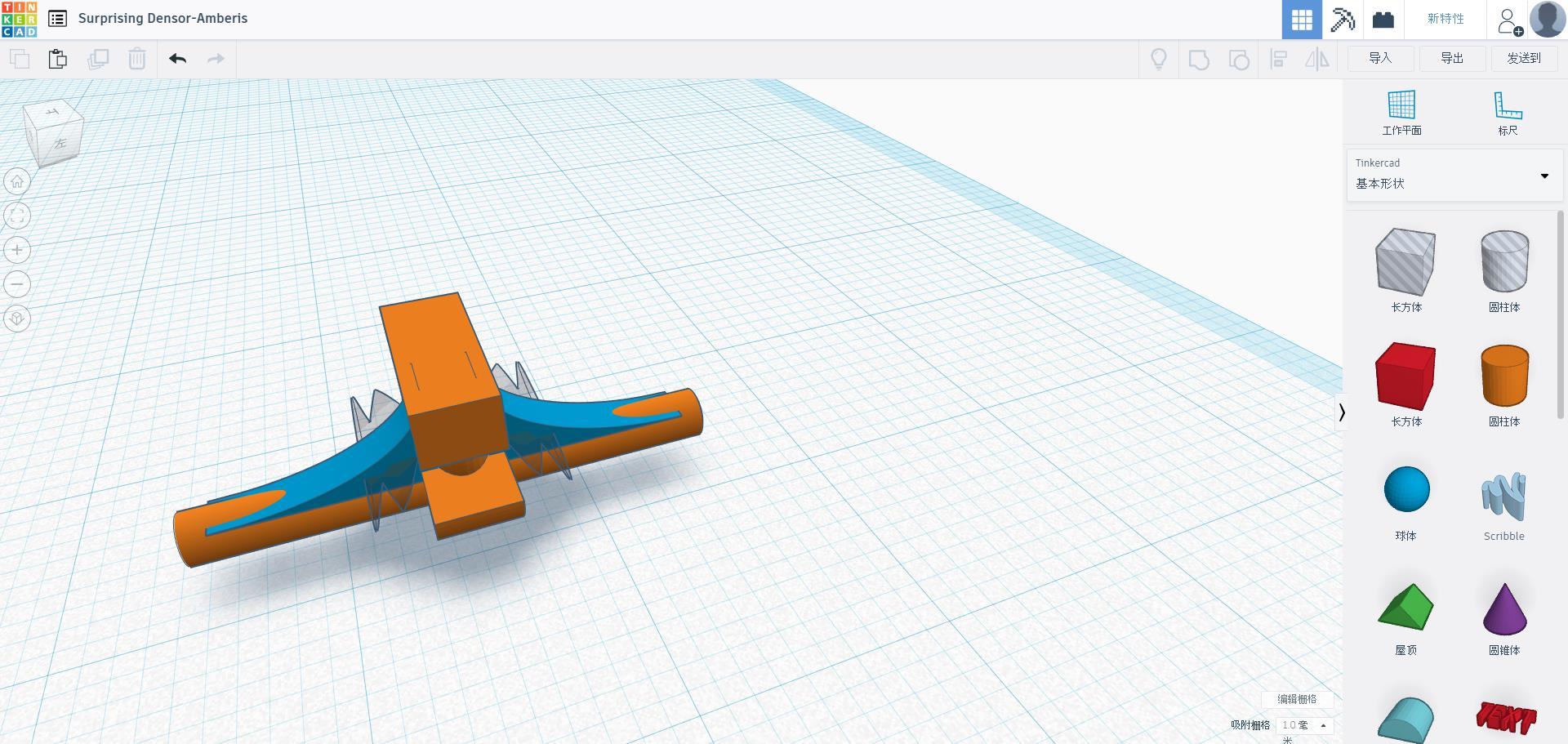Click the Align tool icon
The image size is (1568, 744).
tap(1279, 59)
